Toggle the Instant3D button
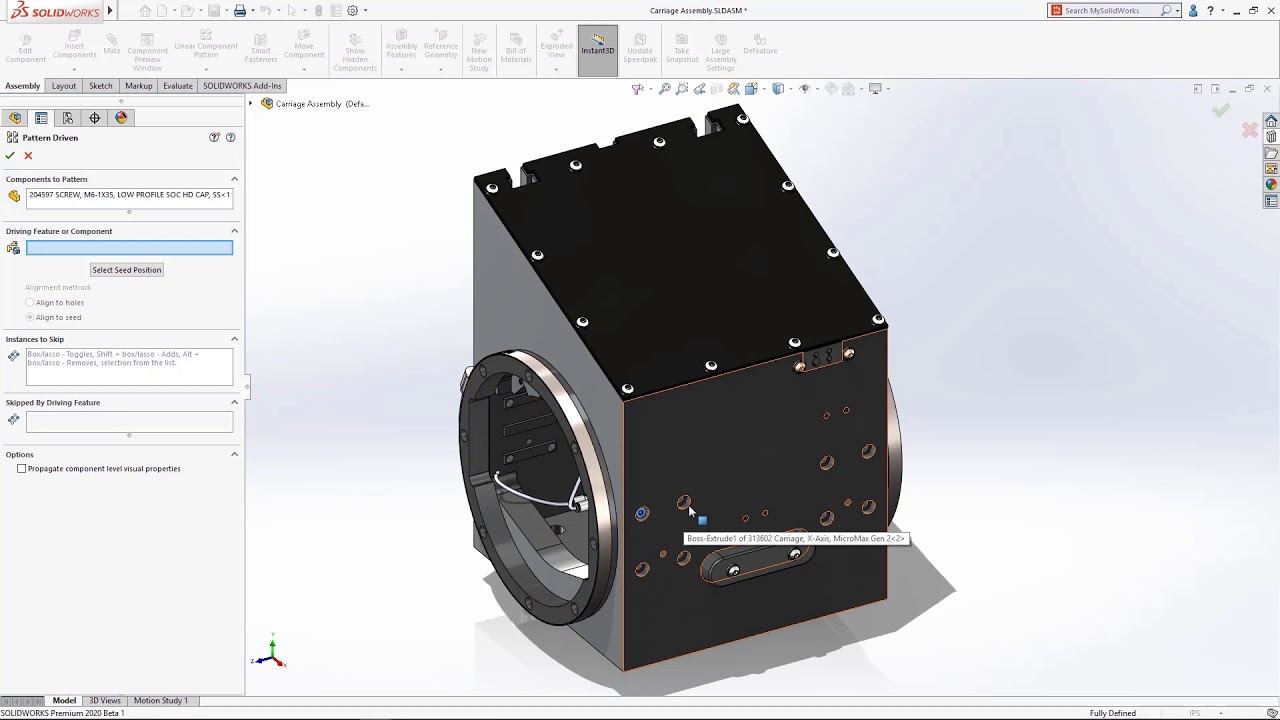Viewport: 1280px width, 720px height. coord(598,51)
